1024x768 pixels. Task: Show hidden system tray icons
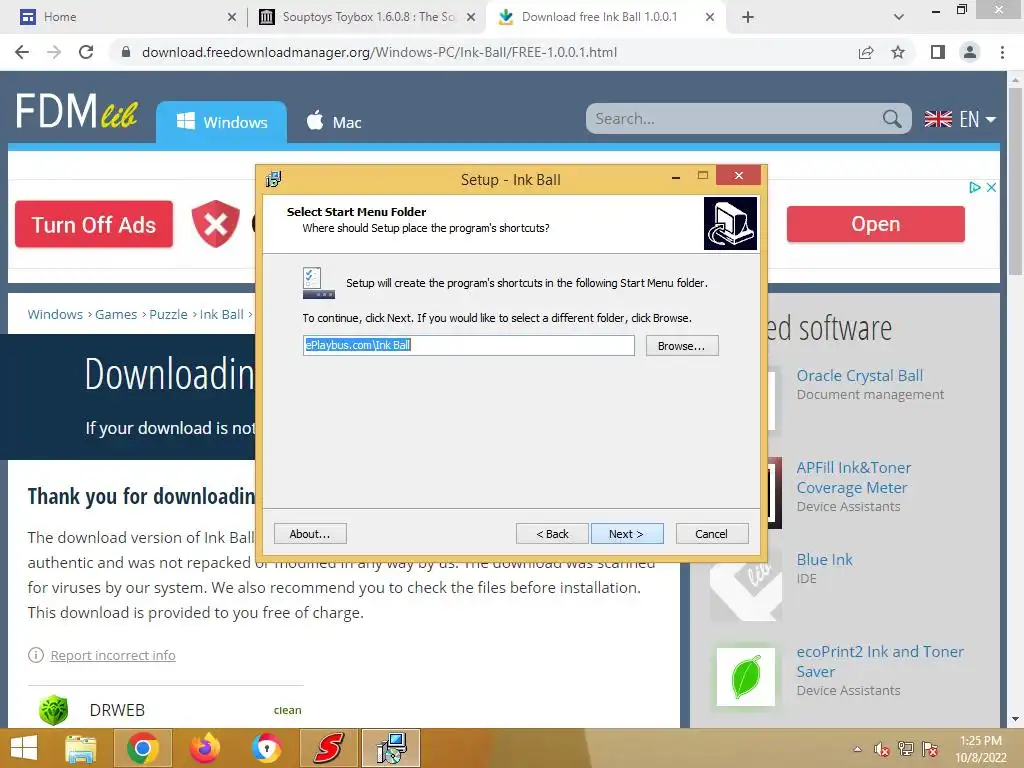pos(857,749)
